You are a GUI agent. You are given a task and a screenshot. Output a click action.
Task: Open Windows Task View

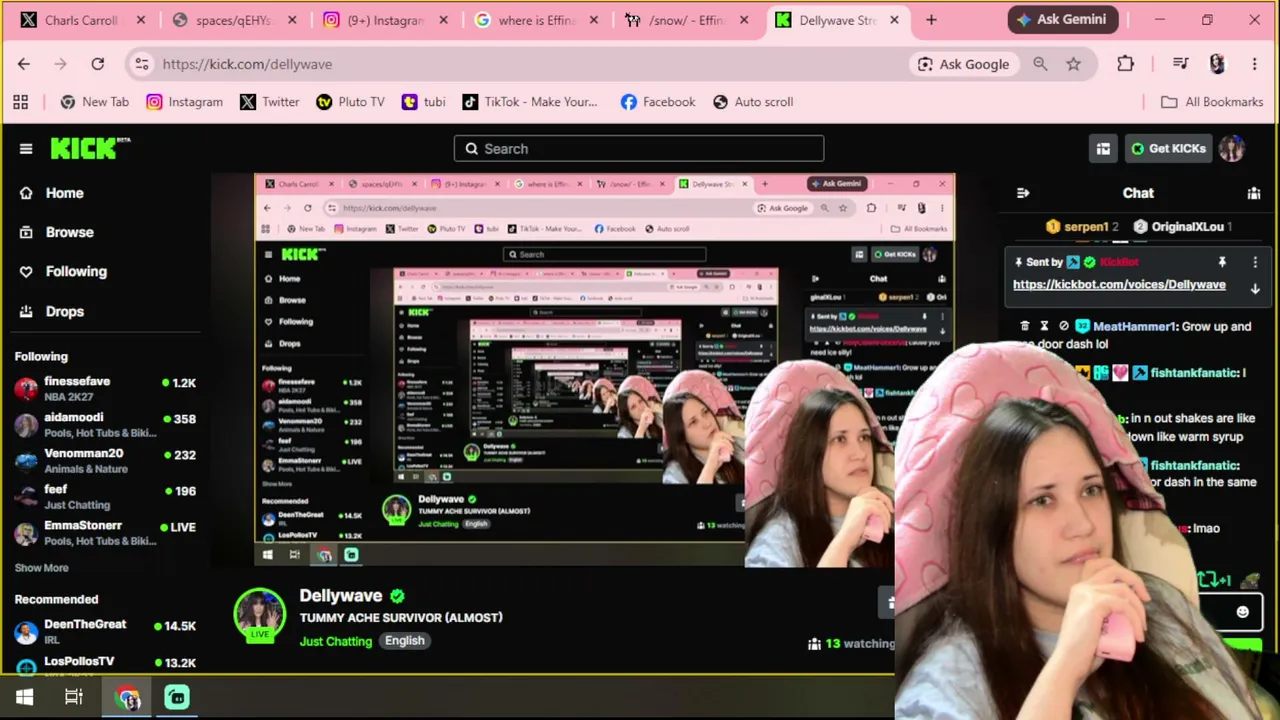74,697
